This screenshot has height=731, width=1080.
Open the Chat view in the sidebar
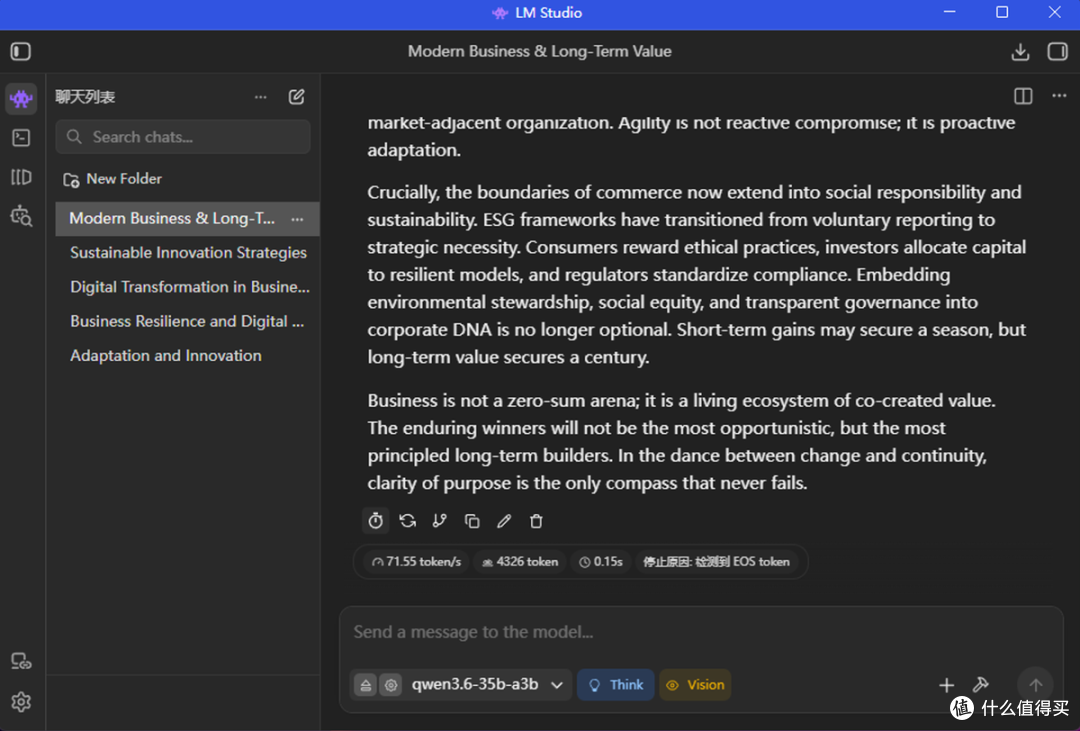click(21, 99)
